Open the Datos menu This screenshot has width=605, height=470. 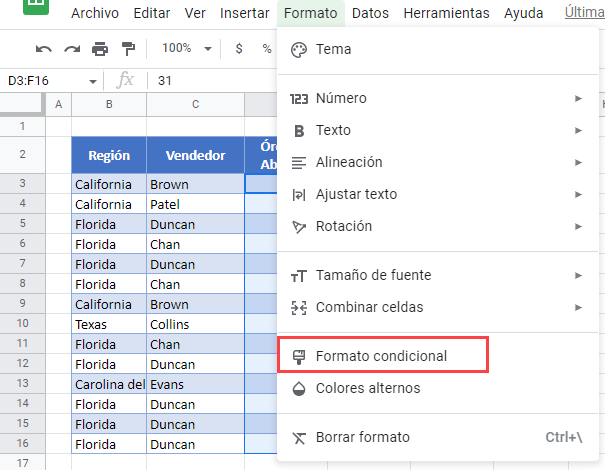(x=370, y=13)
